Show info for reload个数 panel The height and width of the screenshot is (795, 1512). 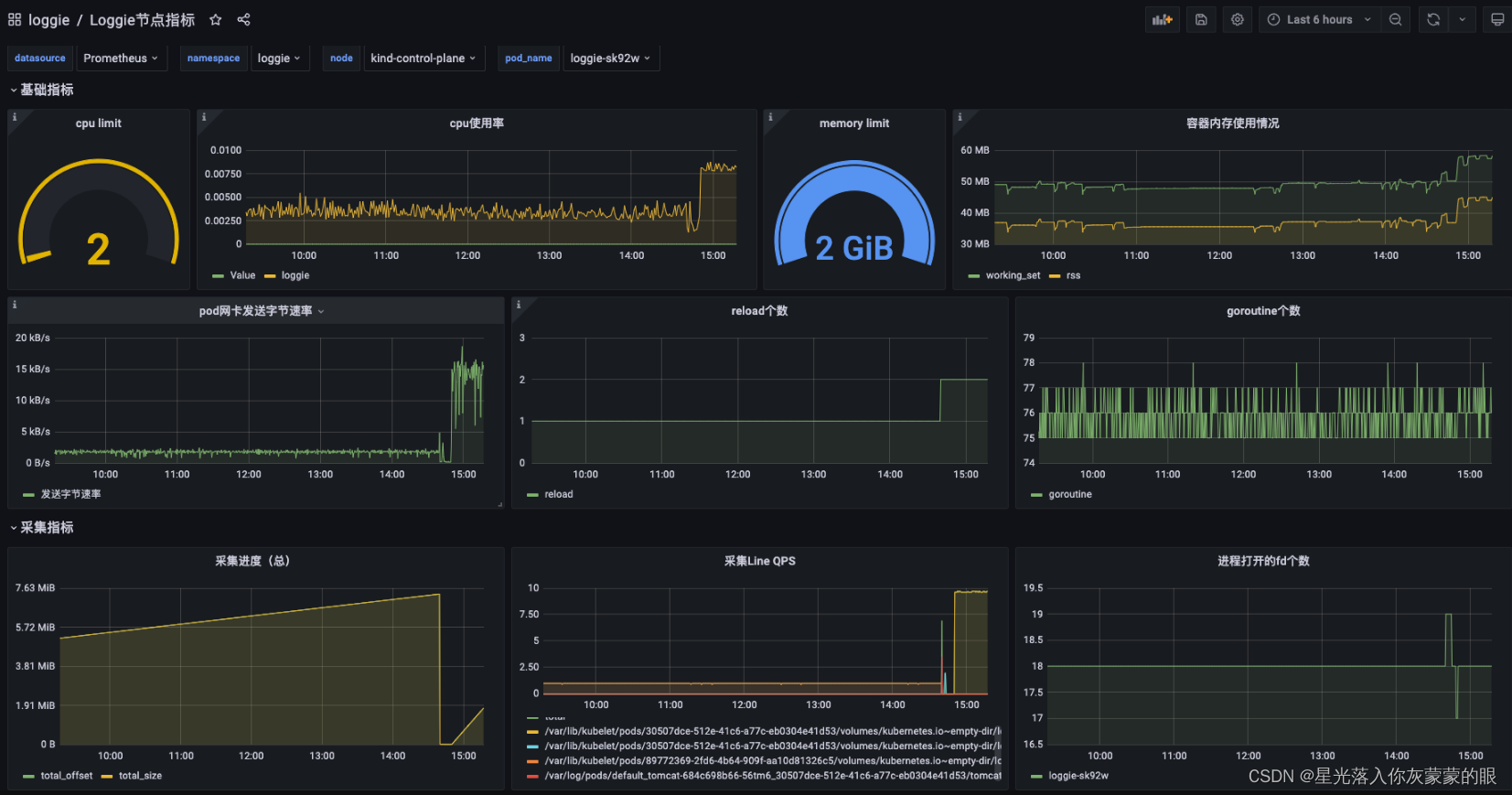(519, 305)
